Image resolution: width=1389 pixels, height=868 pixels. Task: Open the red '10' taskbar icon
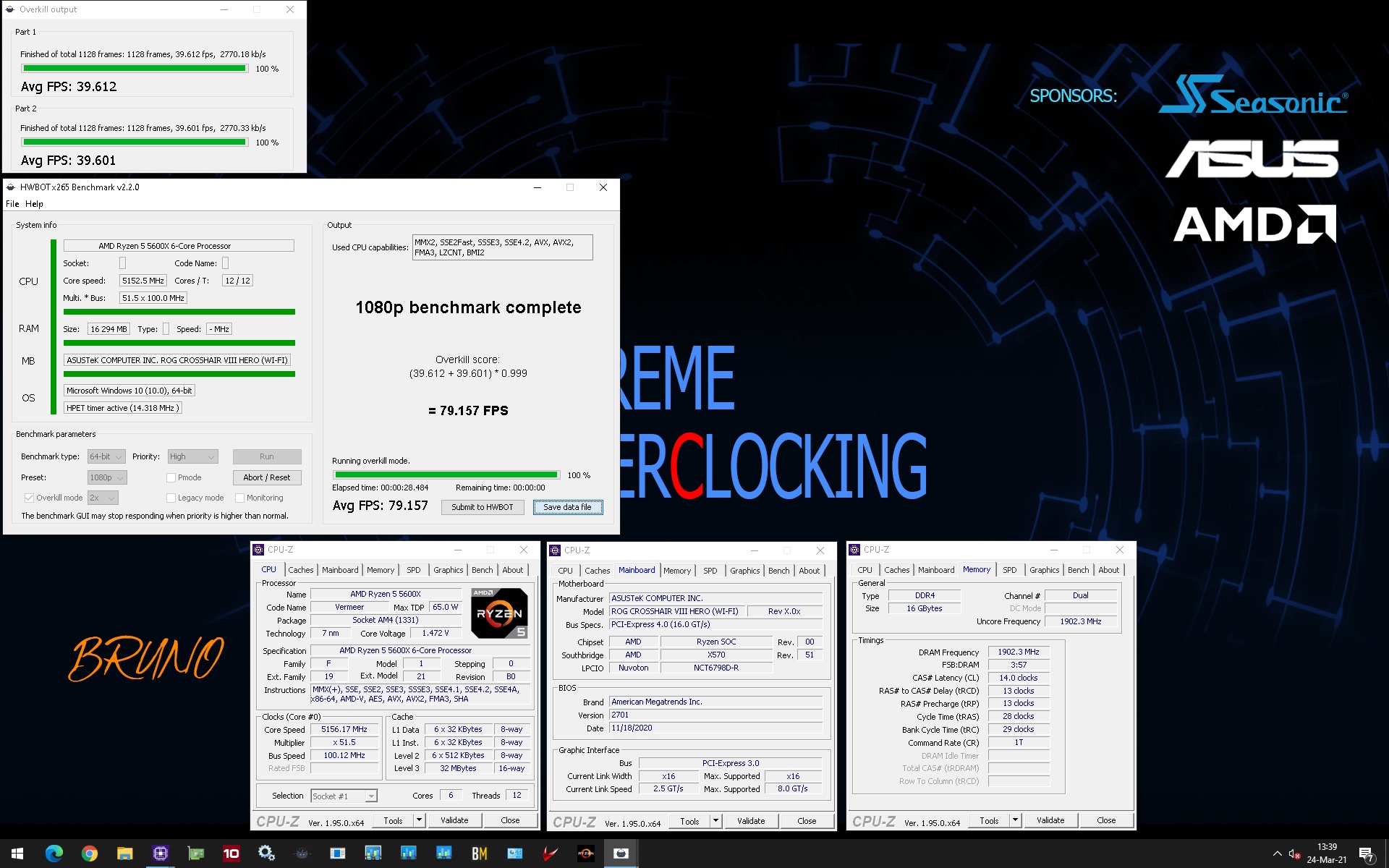click(231, 854)
